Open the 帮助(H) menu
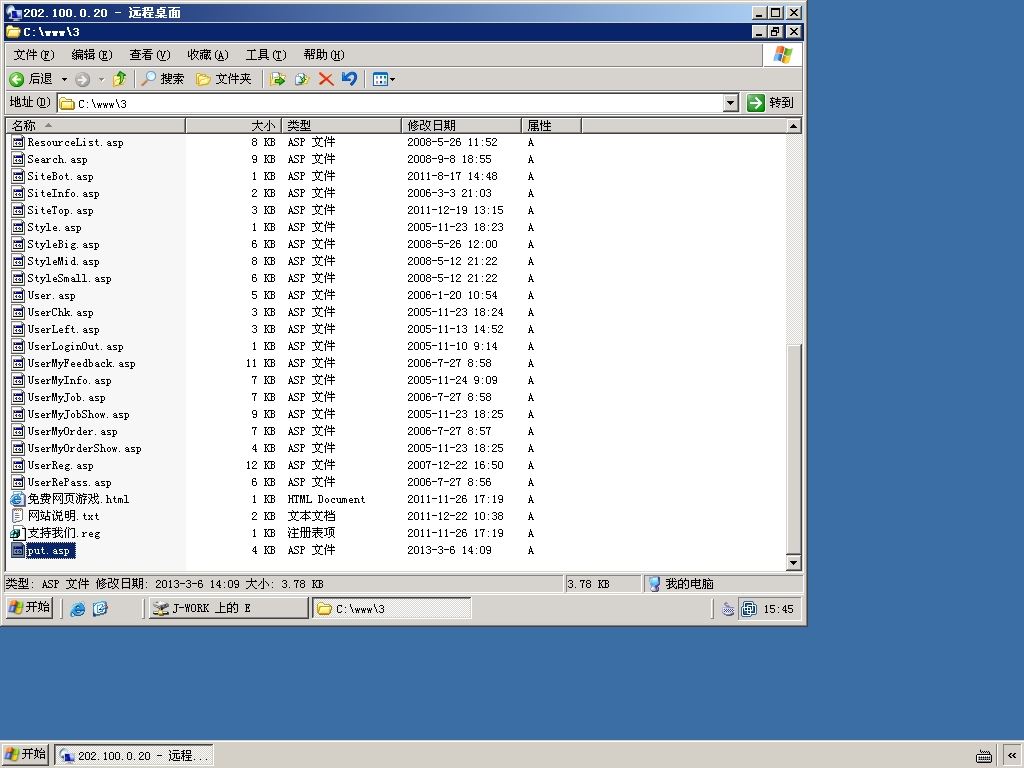Image resolution: width=1024 pixels, height=768 pixels. (x=324, y=55)
